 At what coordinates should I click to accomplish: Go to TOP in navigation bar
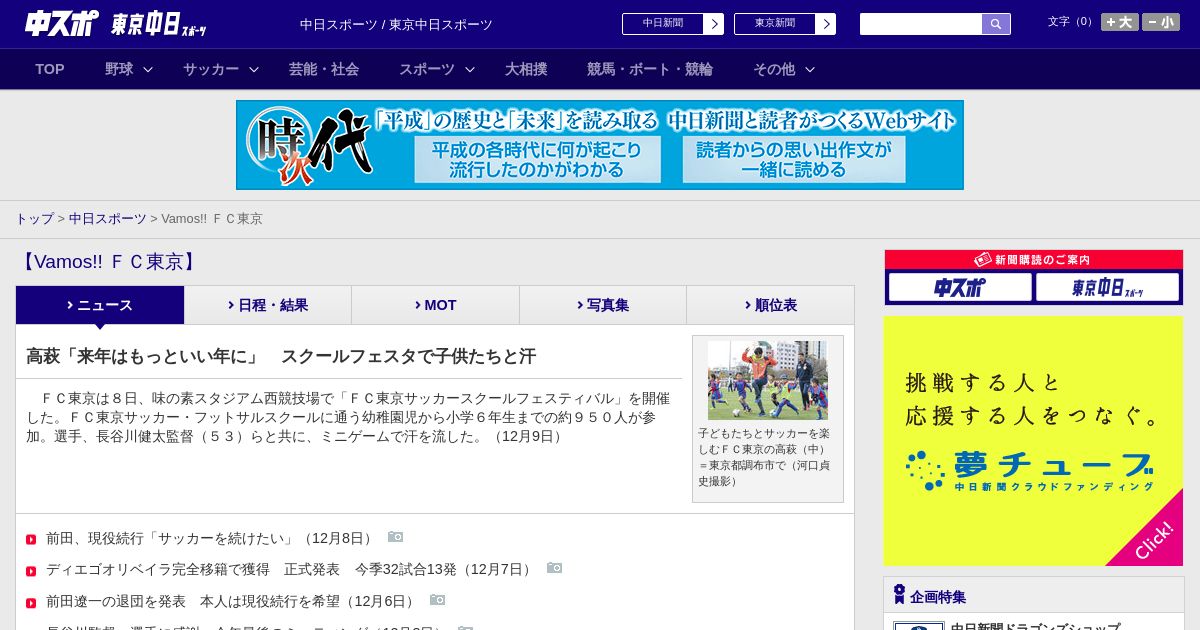tap(50, 69)
